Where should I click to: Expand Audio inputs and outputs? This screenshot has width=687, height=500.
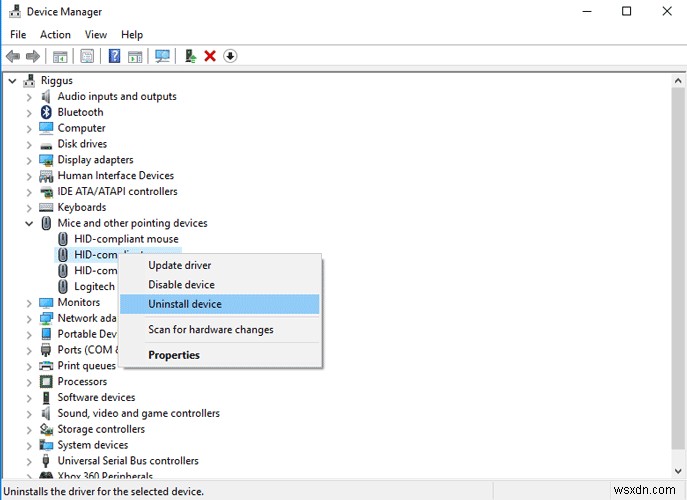pyautogui.click(x=29, y=97)
